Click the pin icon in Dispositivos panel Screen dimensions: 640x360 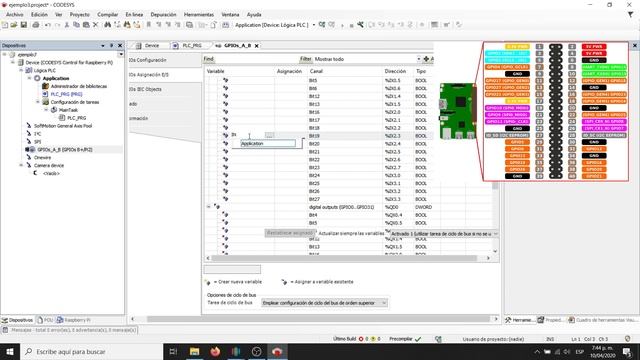tap(111, 45)
